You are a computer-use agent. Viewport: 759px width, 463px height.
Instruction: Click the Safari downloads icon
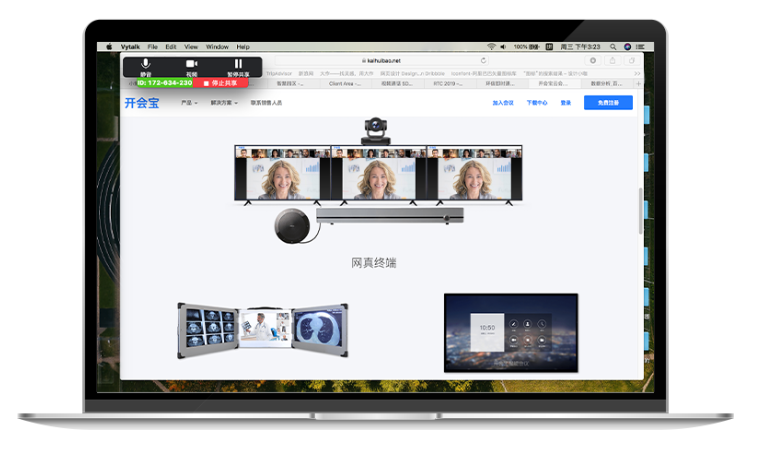point(592,60)
